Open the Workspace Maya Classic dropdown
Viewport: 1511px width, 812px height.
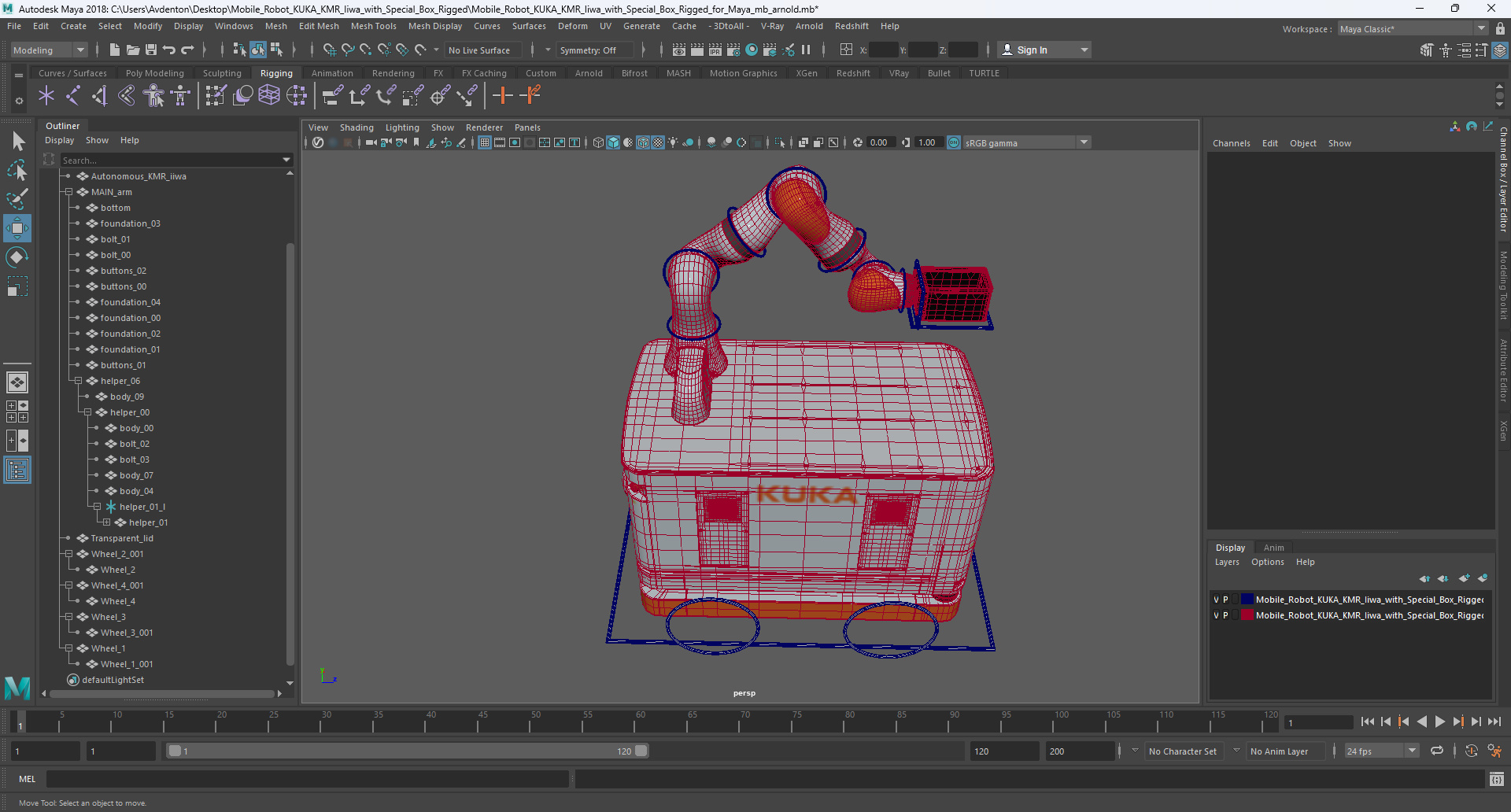click(1413, 29)
